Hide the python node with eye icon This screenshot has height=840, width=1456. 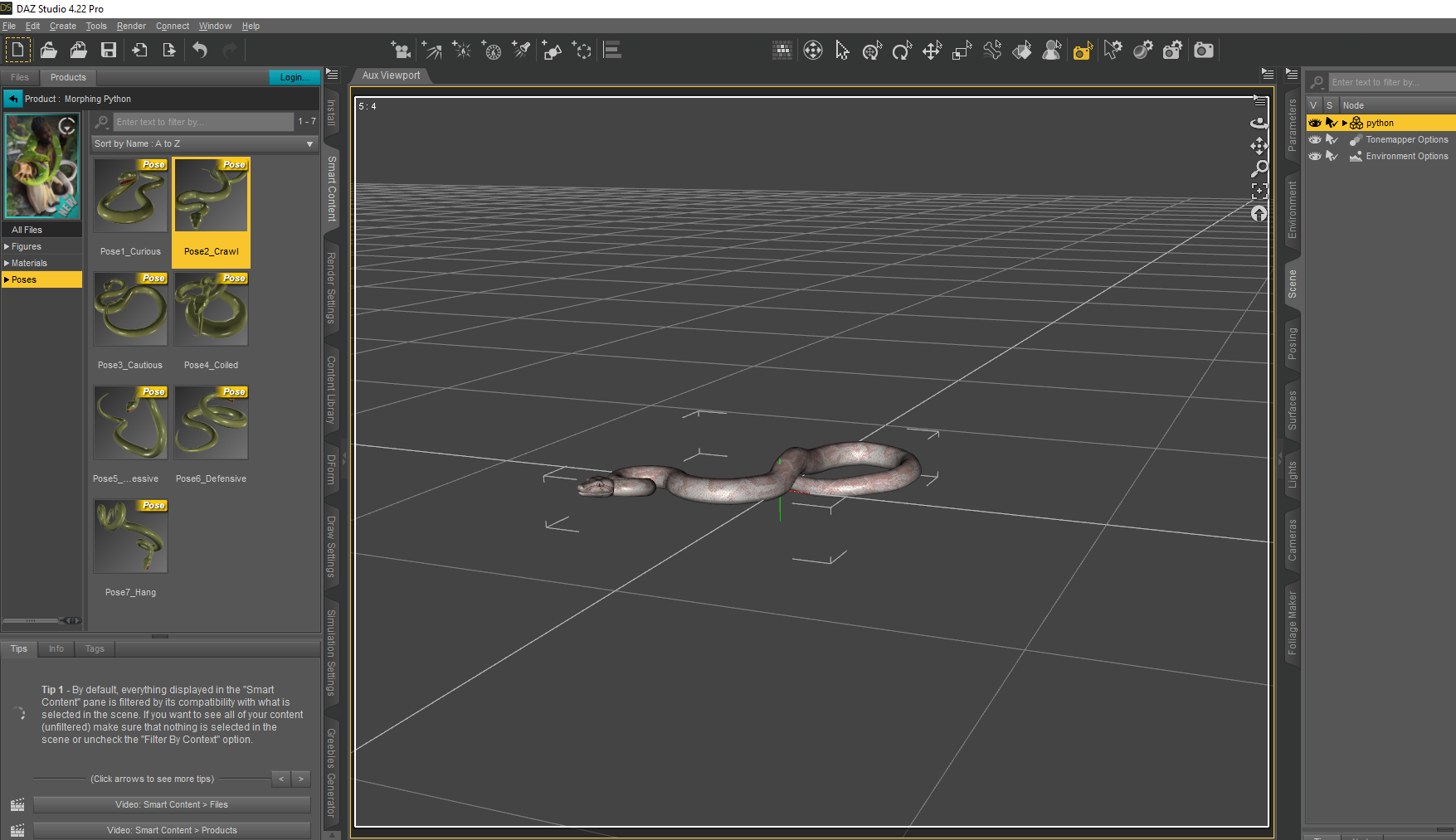pos(1314,123)
